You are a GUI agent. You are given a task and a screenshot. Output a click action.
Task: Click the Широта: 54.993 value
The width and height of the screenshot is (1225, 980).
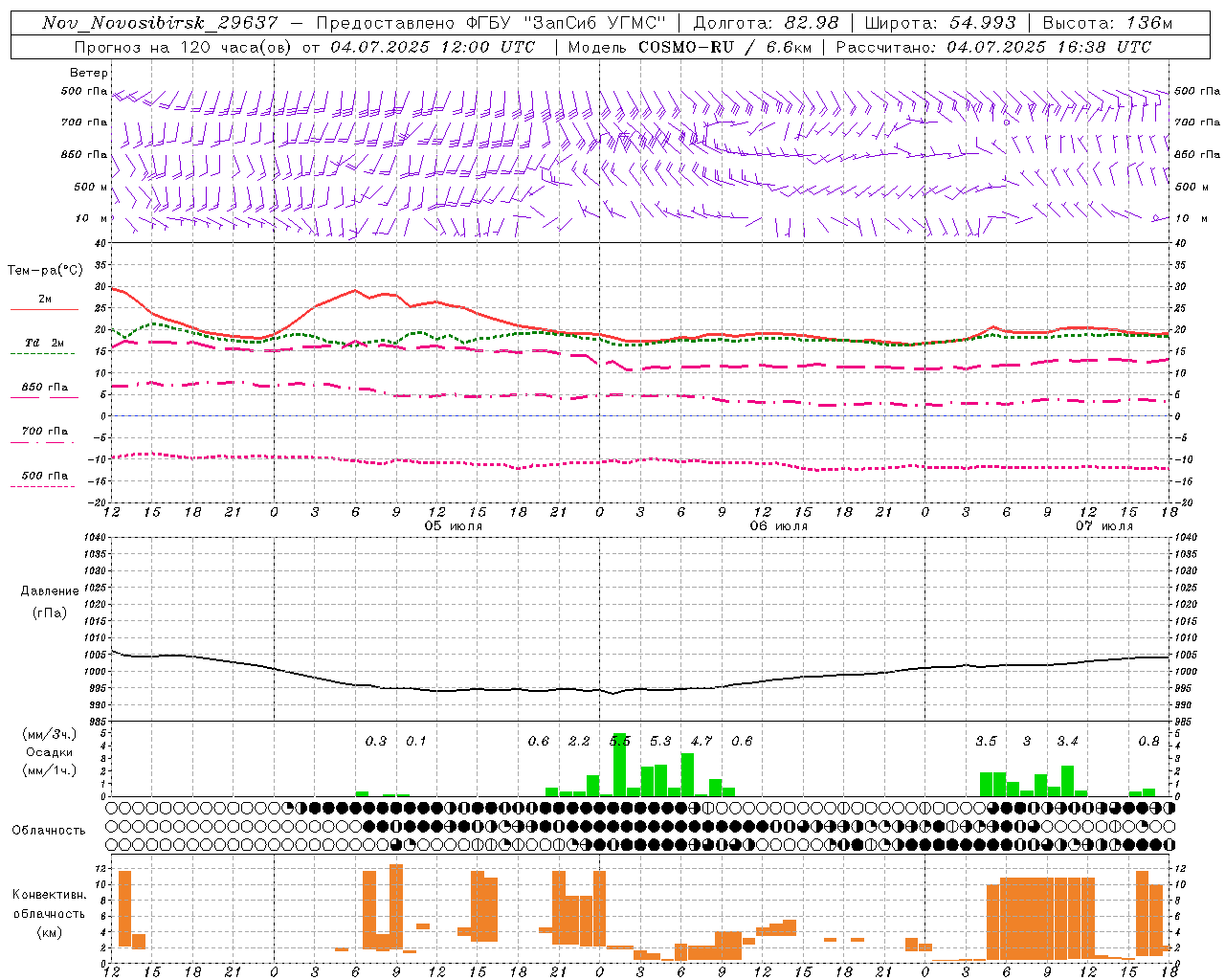(941, 23)
